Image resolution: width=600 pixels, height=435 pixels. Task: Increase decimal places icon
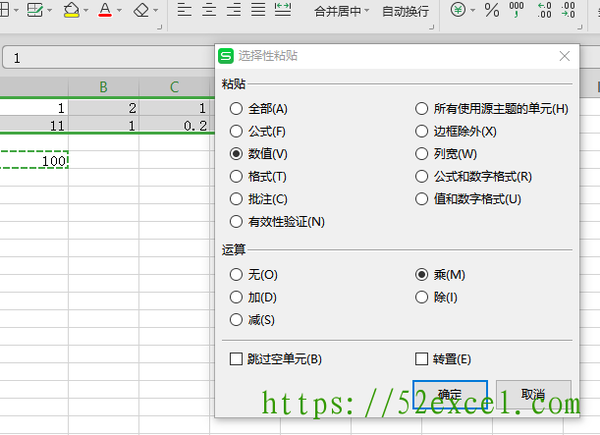pyautogui.click(x=544, y=10)
